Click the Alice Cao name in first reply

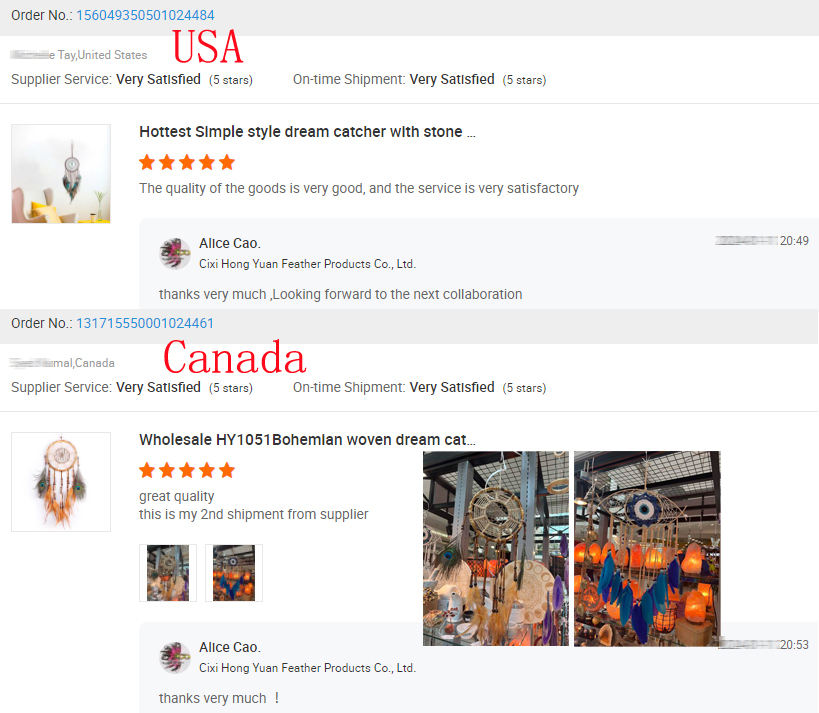point(230,243)
